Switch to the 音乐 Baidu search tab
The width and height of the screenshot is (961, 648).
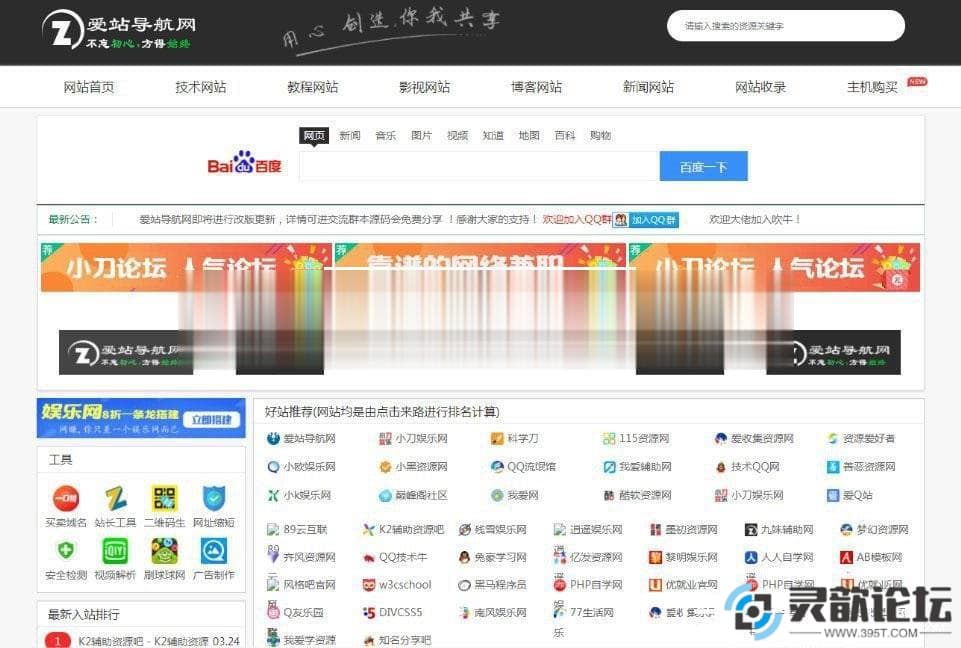pos(386,135)
